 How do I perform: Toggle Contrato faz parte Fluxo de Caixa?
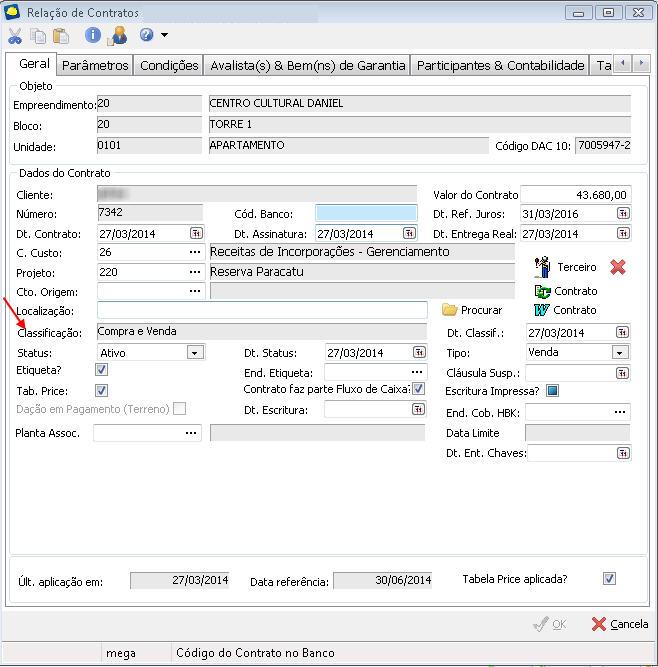coord(419,389)
